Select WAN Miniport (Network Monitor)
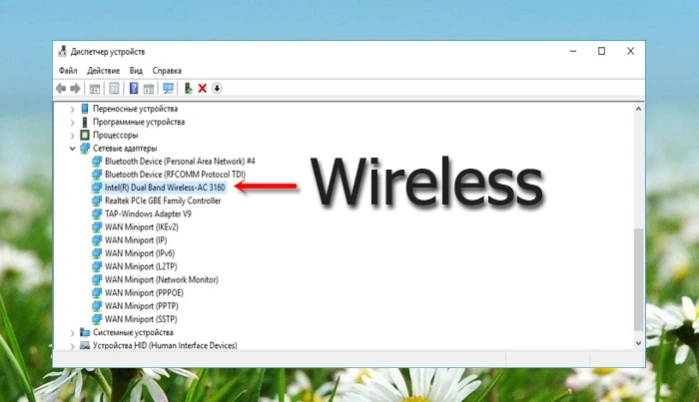Image resolution: width=699 pixels, height=402 pixels. coord(161,279)
